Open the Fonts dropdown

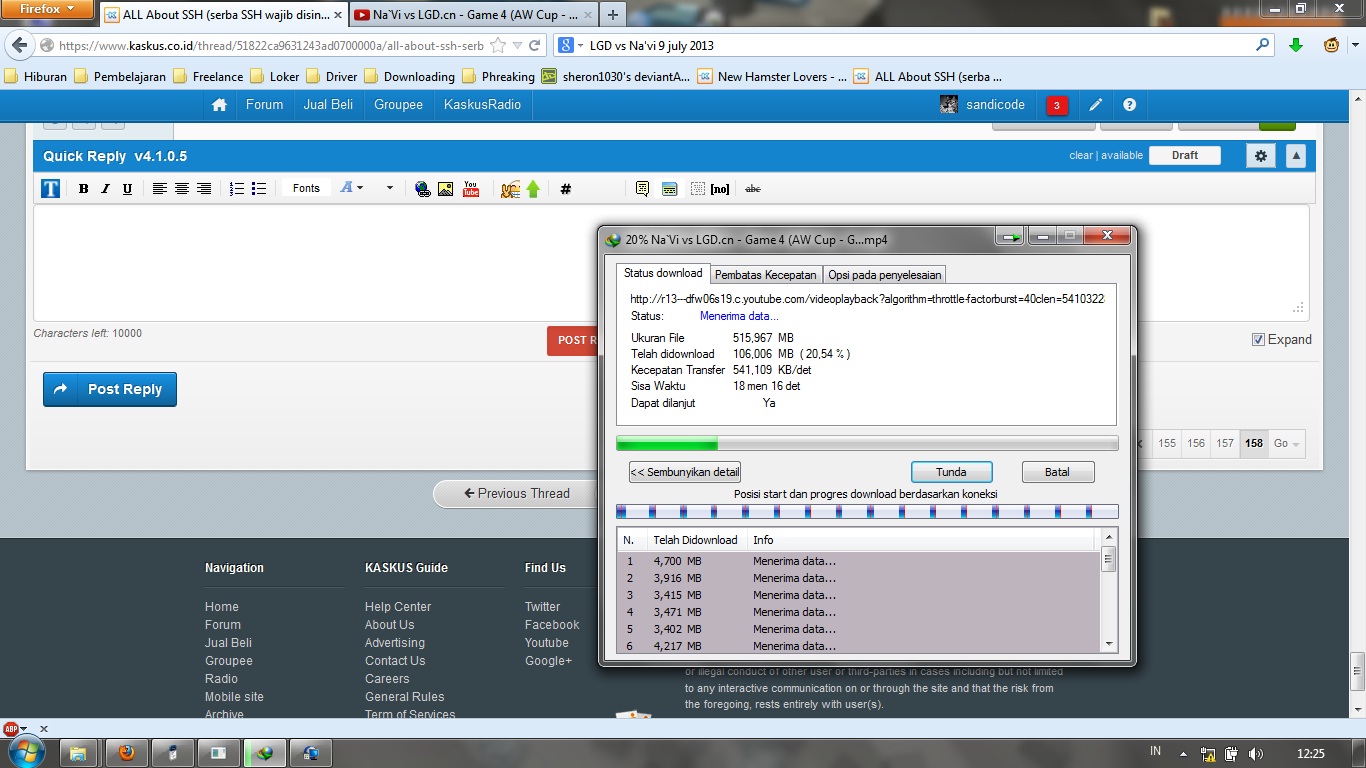[x=305, y=188]
